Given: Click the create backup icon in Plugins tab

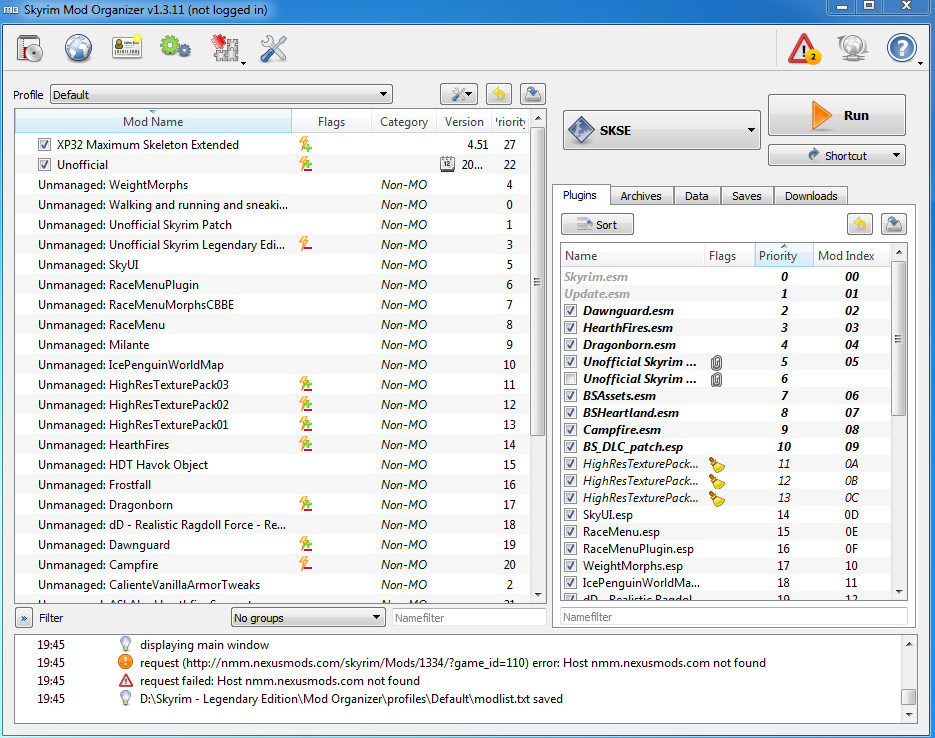Looking at the screenshot, I should pyautogui.click(x=893, y=224).
